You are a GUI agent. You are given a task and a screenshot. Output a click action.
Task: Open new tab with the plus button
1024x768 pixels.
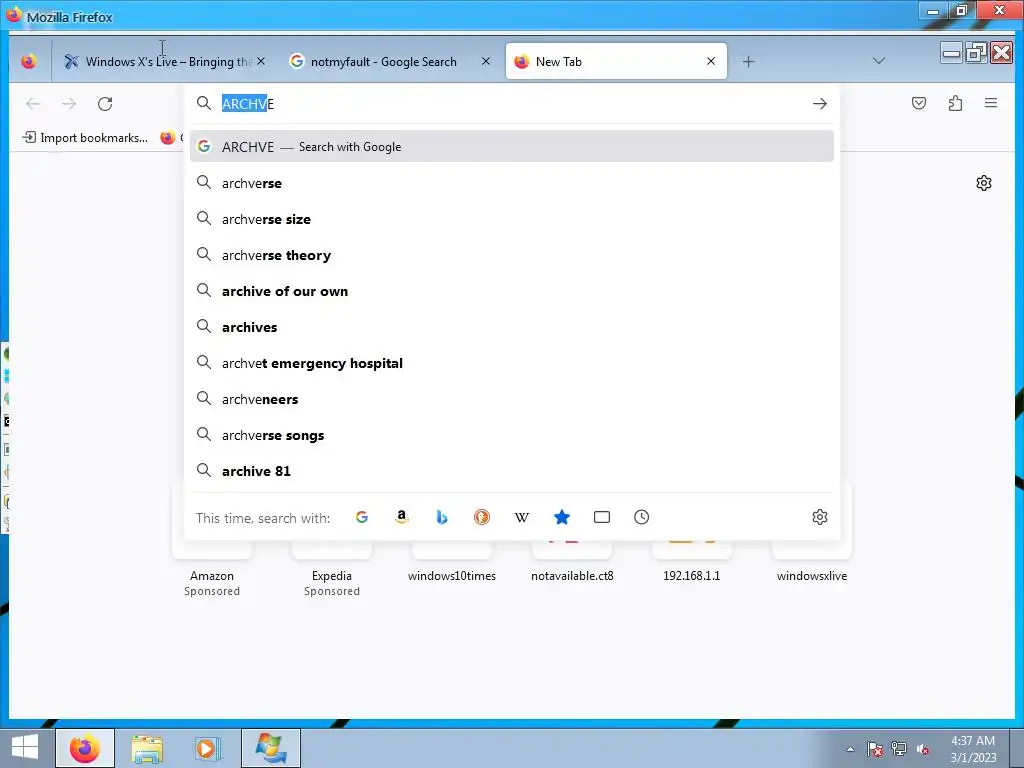pos(748,61)
